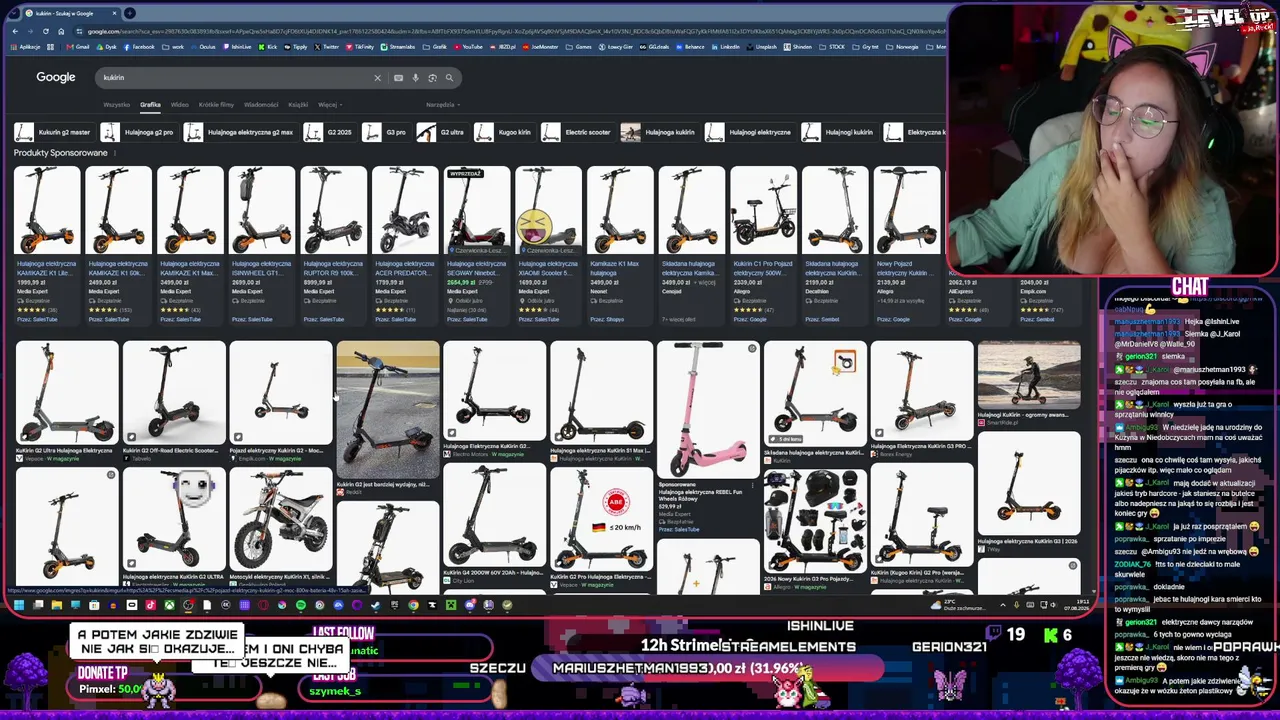
Task: Switch to the 'Wiadomości' news tab
Action: click(261, 104)
